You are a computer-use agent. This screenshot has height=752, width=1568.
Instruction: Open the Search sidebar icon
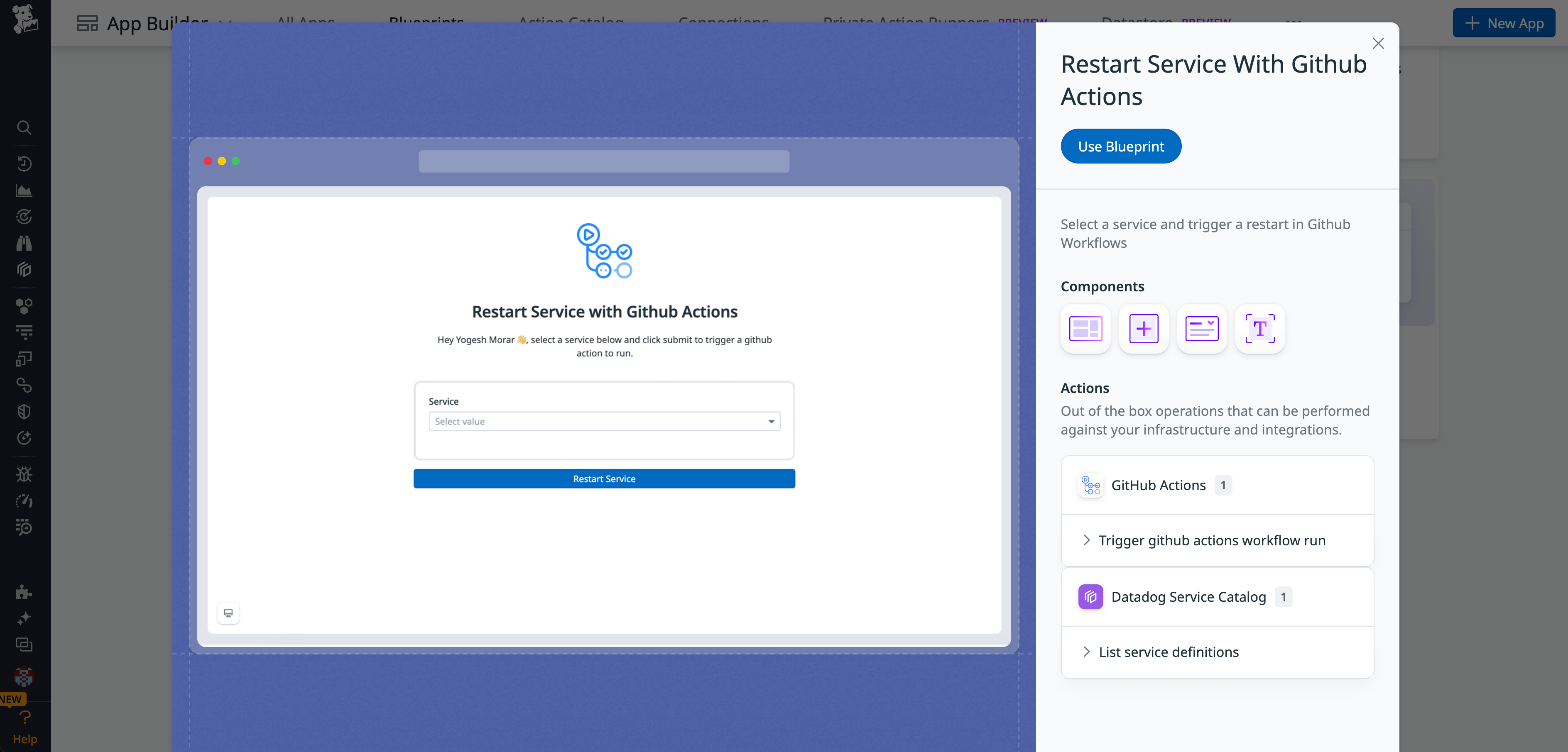[x=24, y=127]
